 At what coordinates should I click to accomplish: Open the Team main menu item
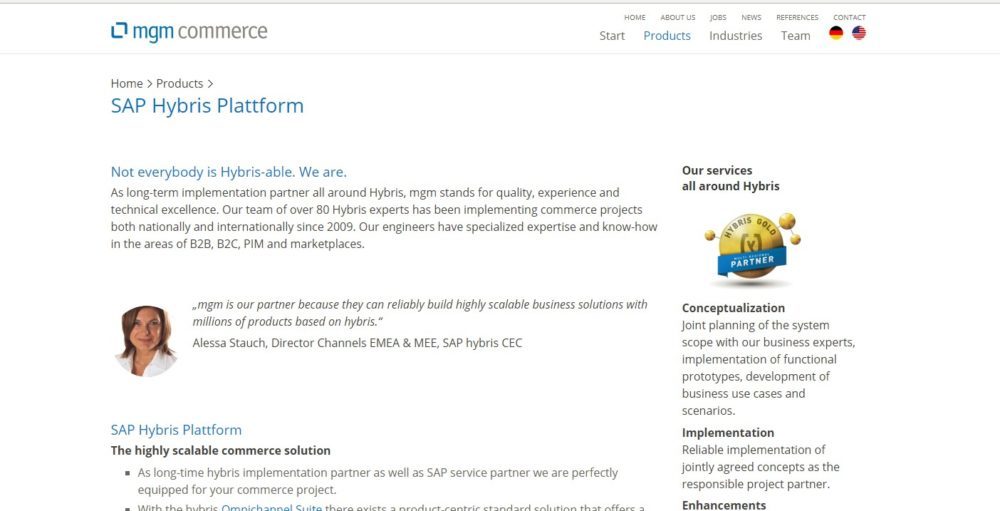click(x=795, y=36)
